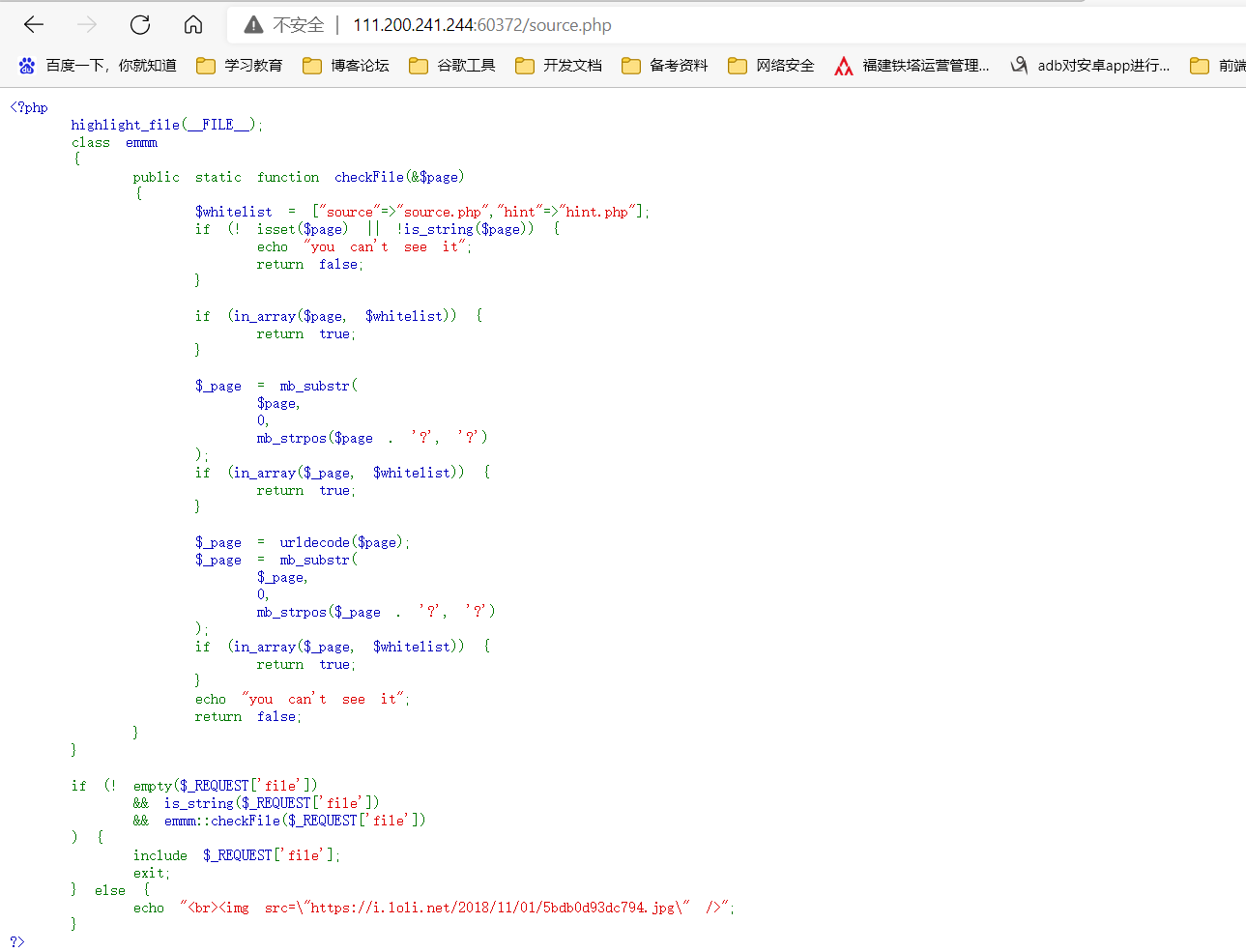Screen dimensions: 1246x952
Task: Click the red 福建铁塔 bookmark icon
Action: coord(844,66)
